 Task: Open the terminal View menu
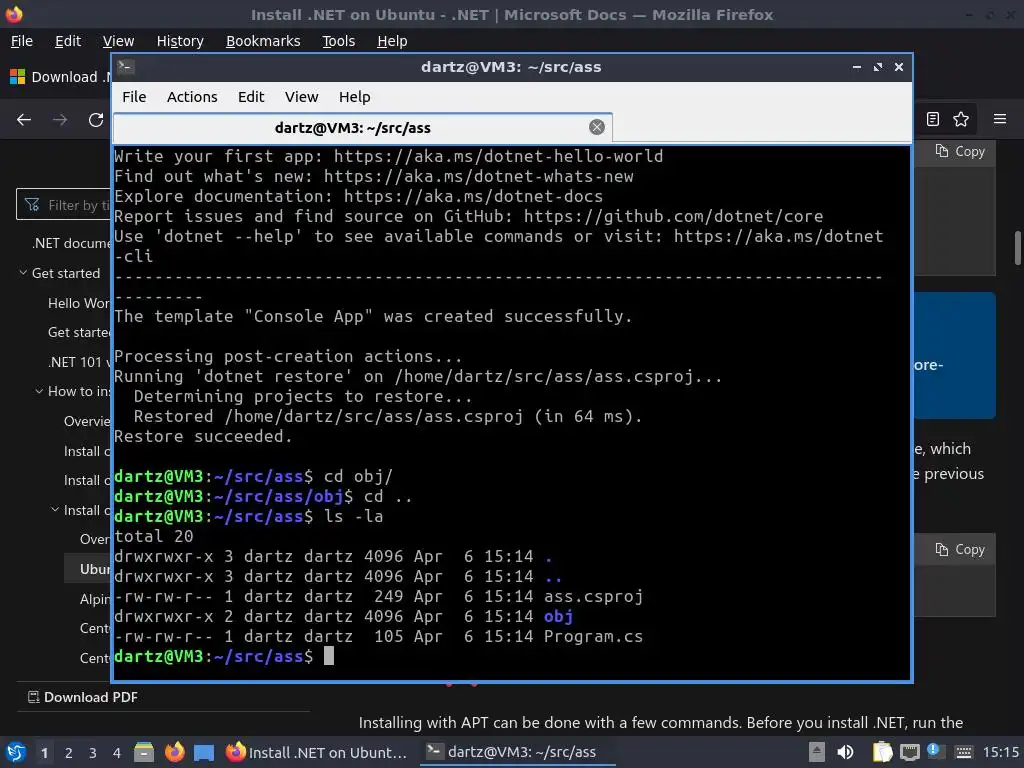tap(301, 97)
